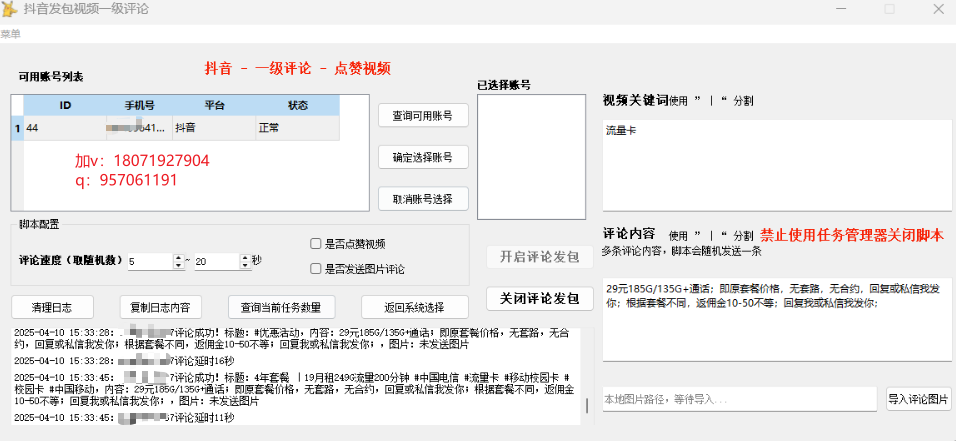Click the maximum speed field showing 20
The height and width of the screenshot is (441, 956).
(x=218, y=262)
